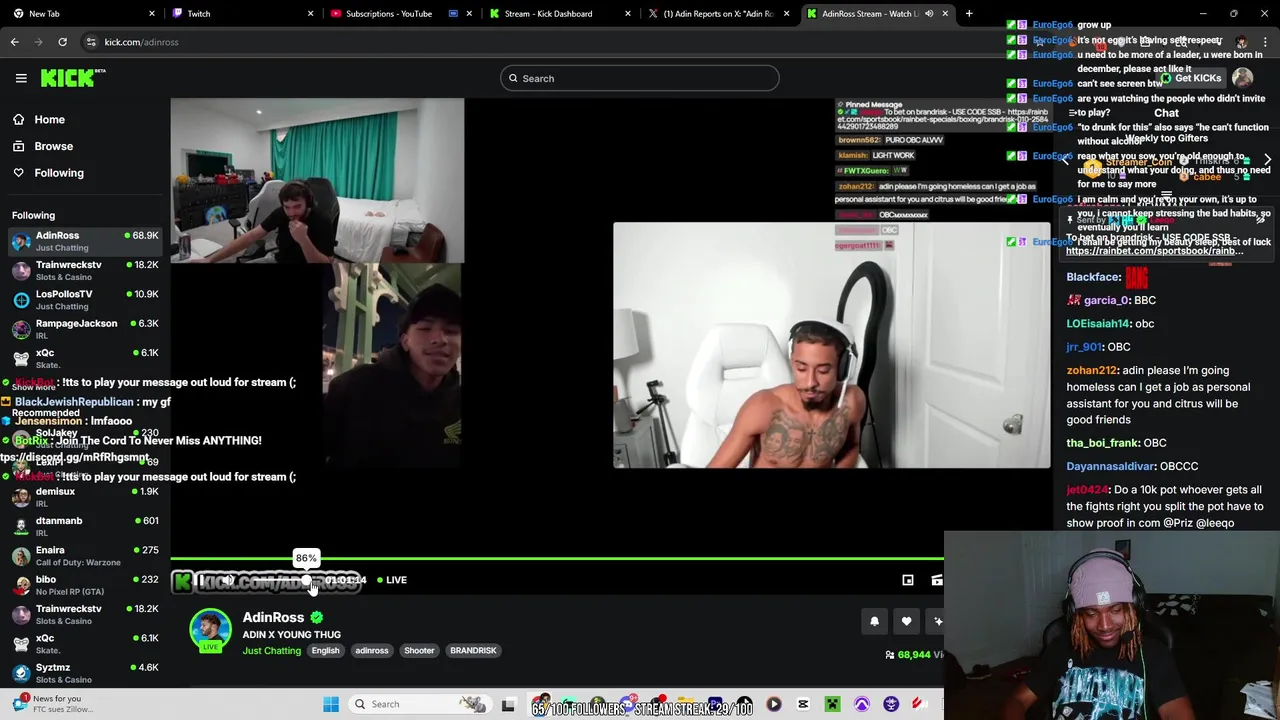The width and height of the screenshot is (1280, 720).
Task: Open bibo No Pixel RP channel
Action: [85, 585]
